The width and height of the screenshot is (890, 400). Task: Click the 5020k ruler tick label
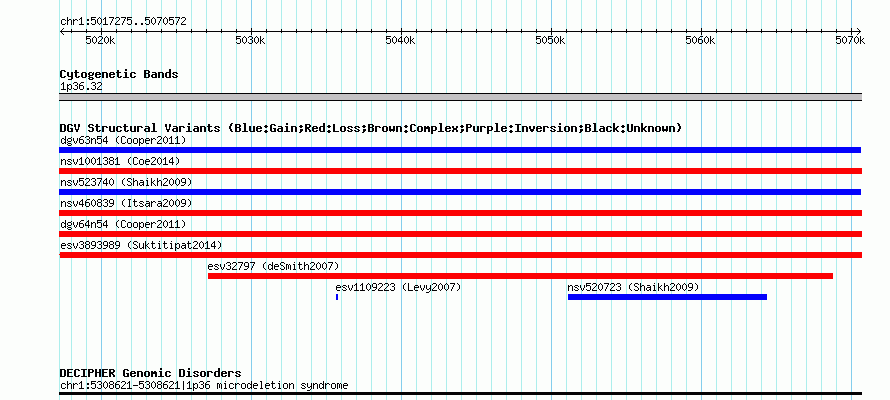pos(100,41)
